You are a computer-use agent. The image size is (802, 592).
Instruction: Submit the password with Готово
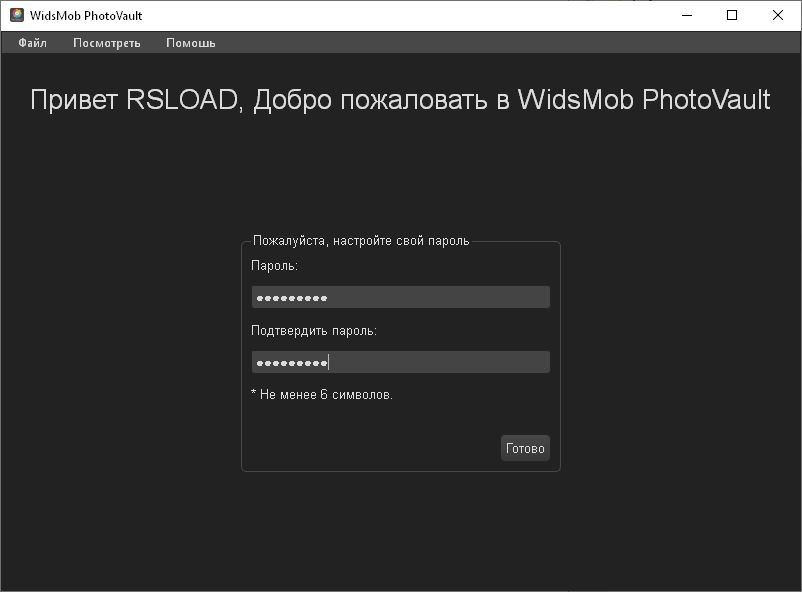click(x=524, y=447)
